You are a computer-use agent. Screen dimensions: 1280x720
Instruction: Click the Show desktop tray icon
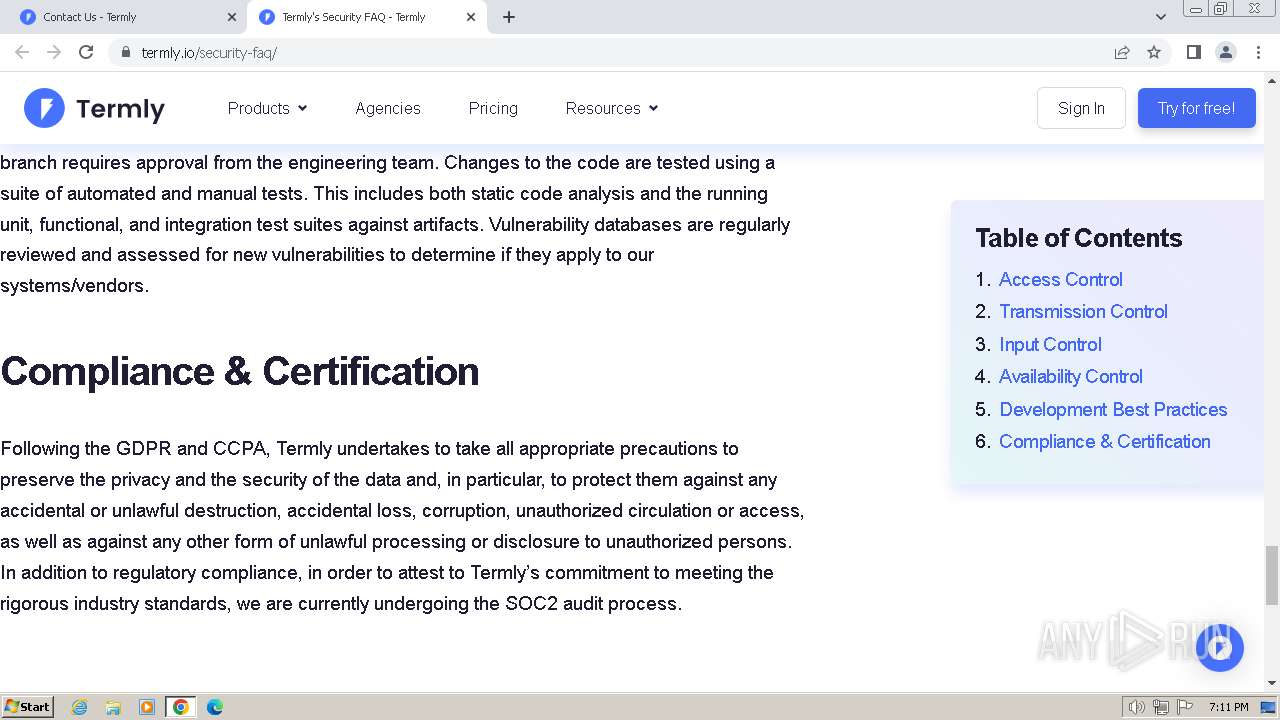tap(1268, 707)
